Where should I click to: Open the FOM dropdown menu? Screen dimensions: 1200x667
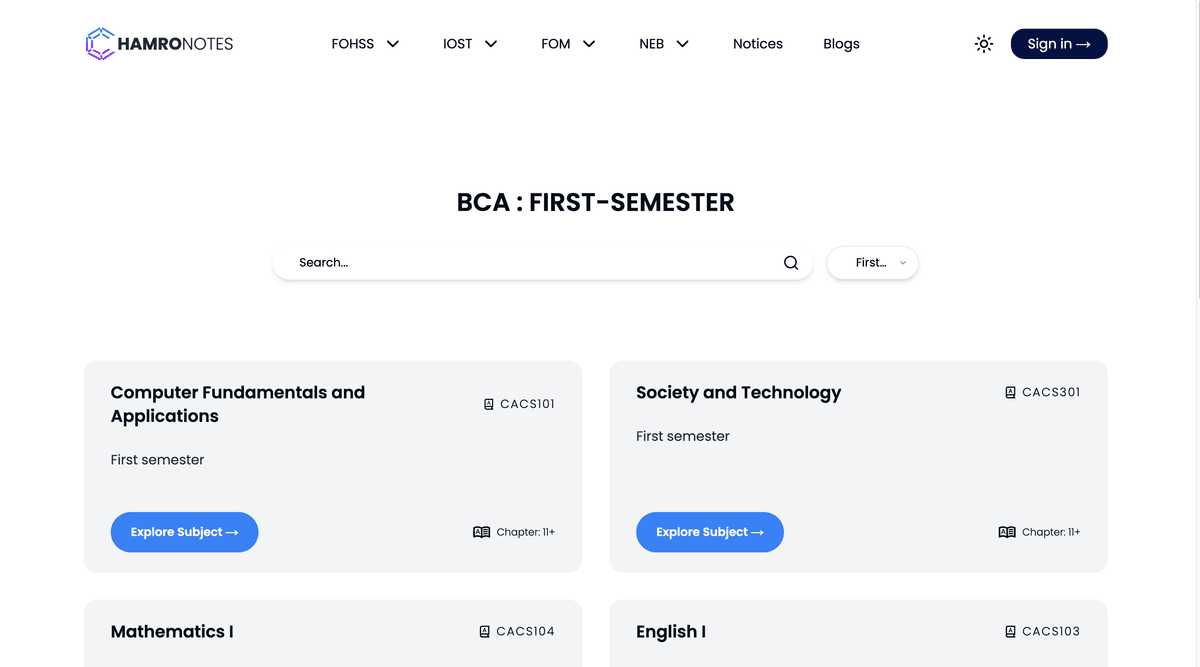click(x=568, y=44)
